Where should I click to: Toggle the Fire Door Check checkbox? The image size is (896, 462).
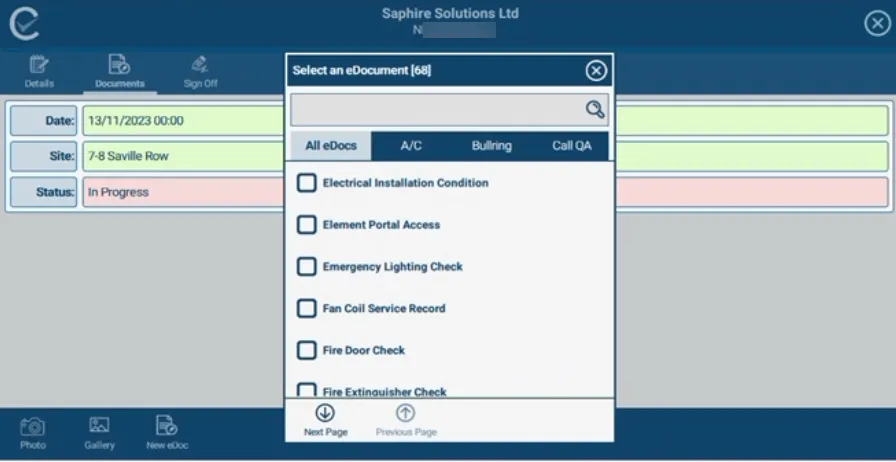point(307,351)
